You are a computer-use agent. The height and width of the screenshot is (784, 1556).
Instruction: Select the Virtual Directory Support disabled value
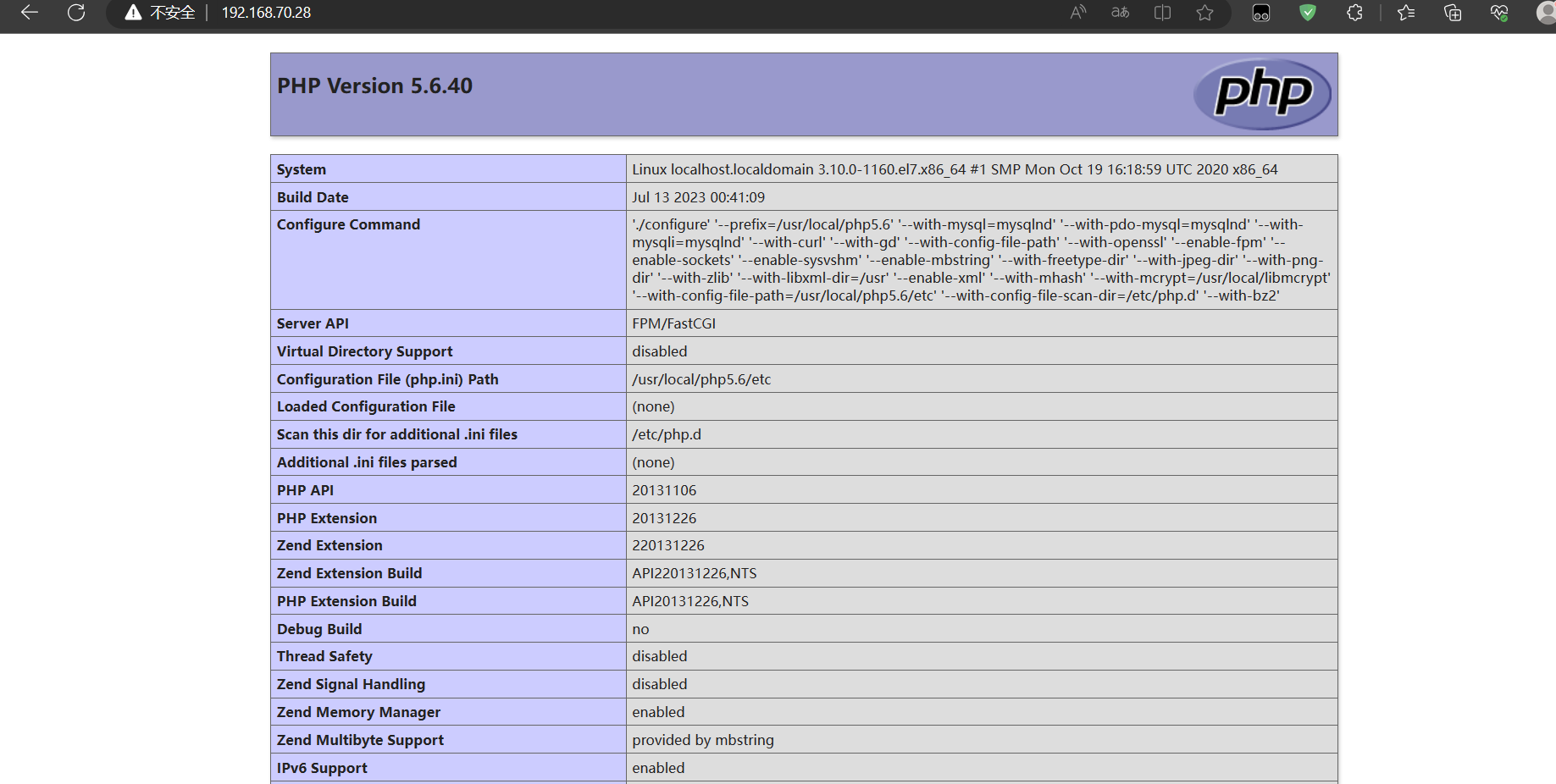659,351
